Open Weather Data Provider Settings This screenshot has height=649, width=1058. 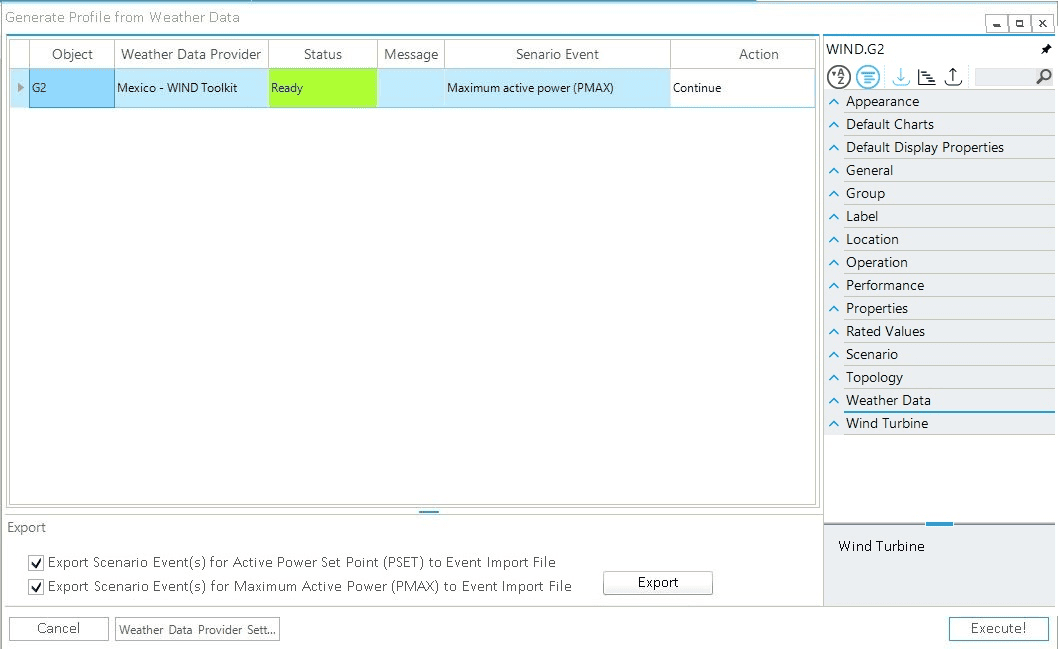(197, 630)
